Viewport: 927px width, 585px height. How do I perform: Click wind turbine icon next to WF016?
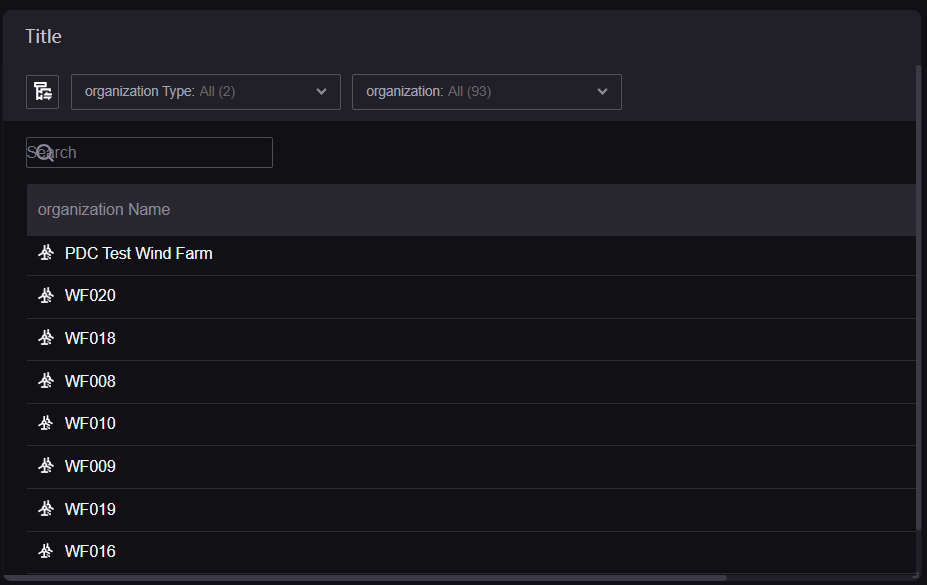pyautogui.click(x=46, y=551)
